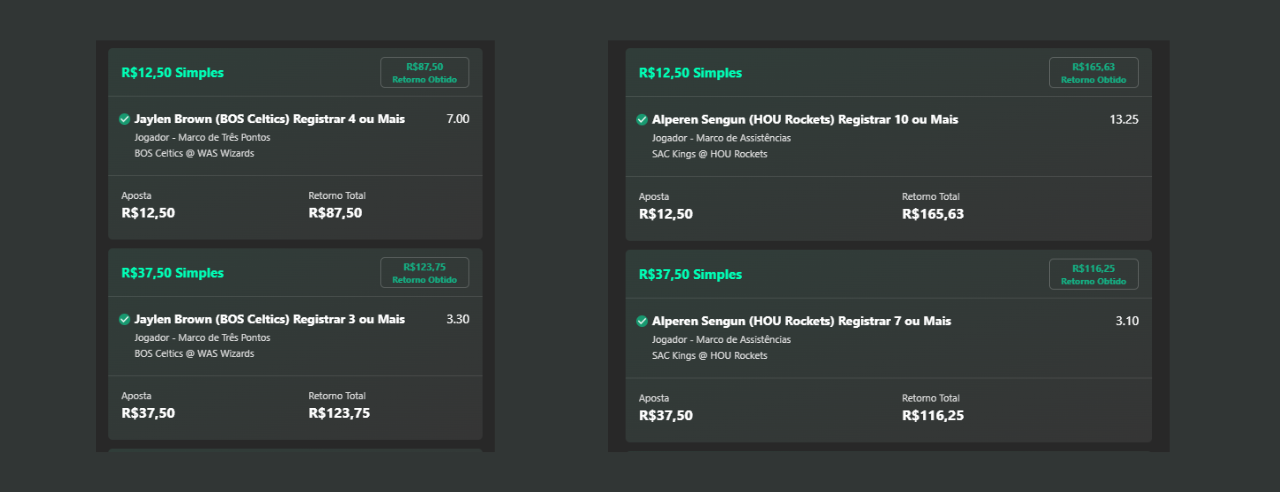Click the 13.25 odds value
This screenshot has height=492, width=1280.
(1123, 120)
